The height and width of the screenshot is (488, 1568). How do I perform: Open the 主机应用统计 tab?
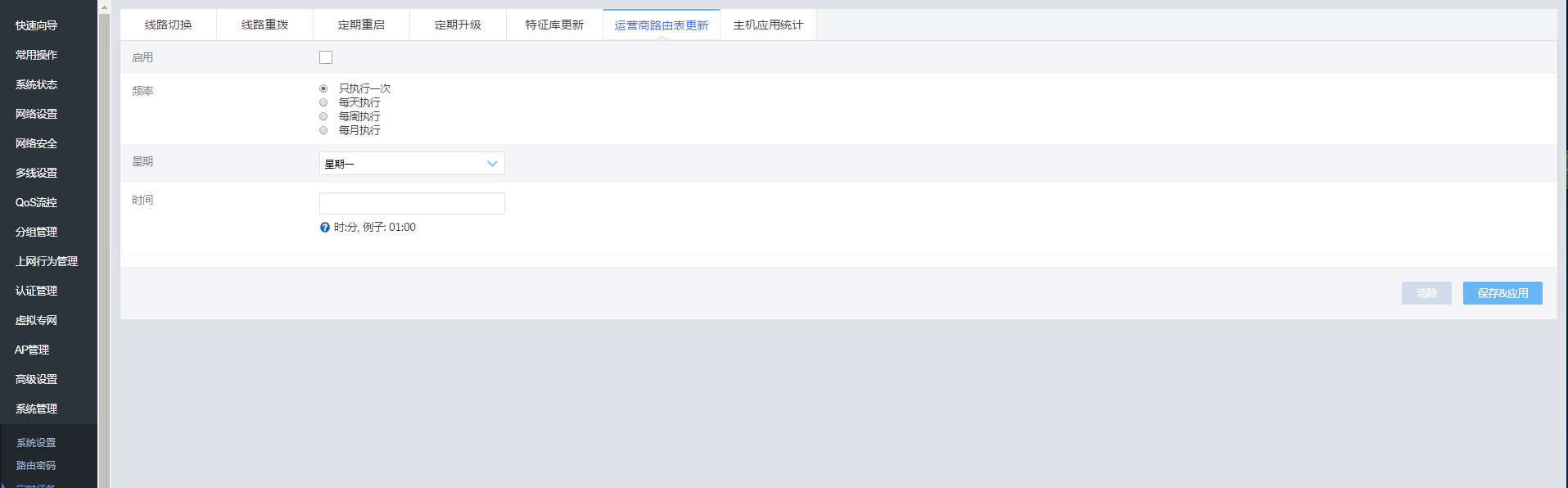(767, 25)
